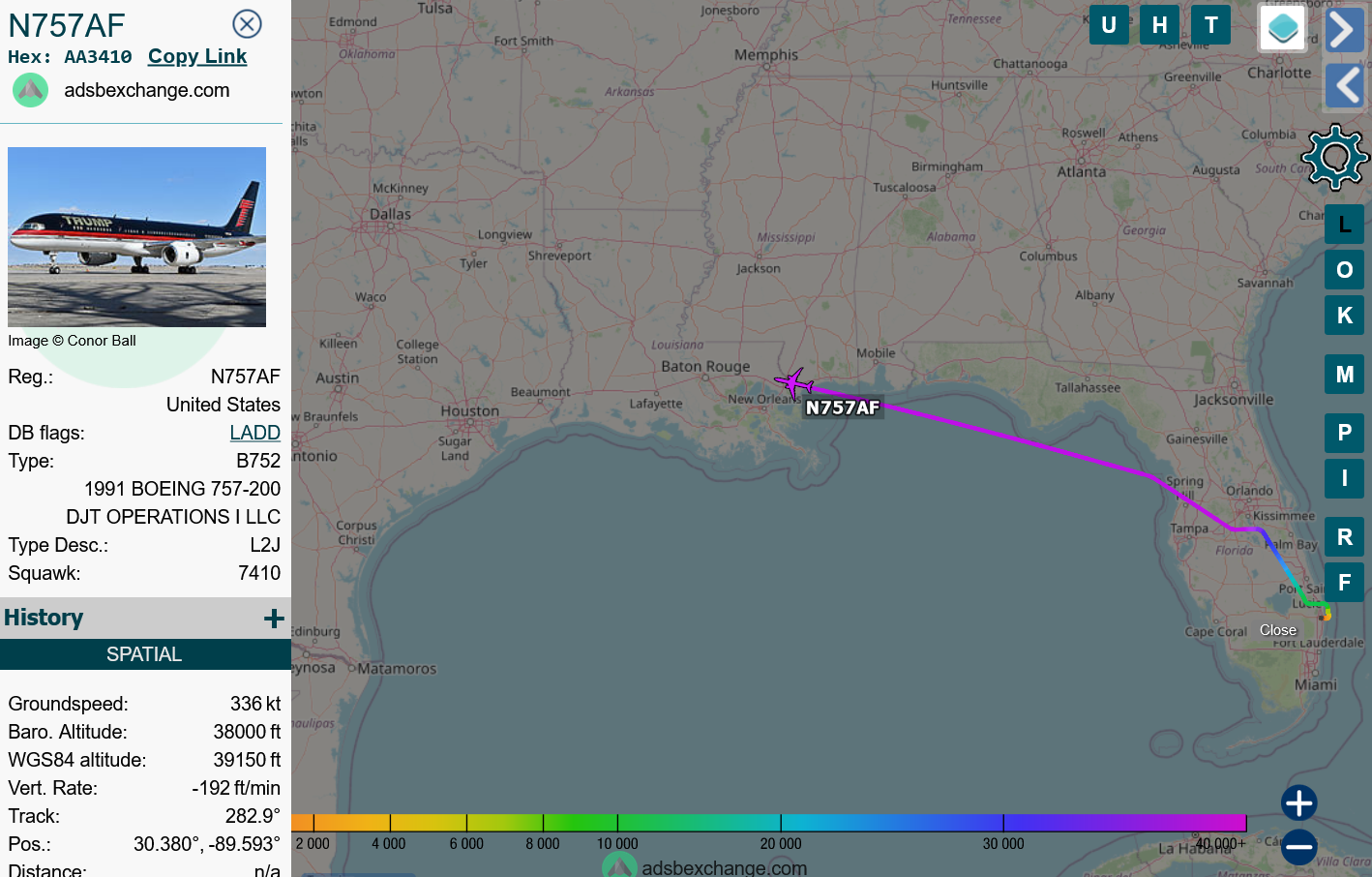
Task: Zoom in with the plus button
Action: [1298, 802]
